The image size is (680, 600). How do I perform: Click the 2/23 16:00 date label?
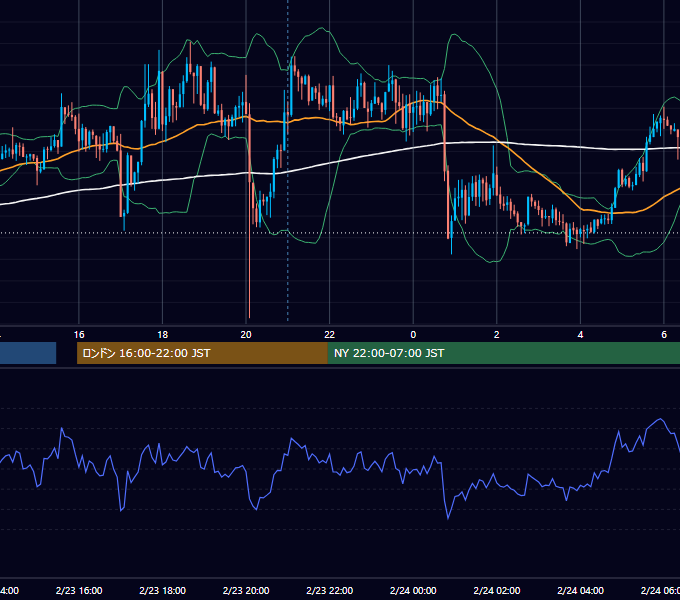coord(79,590)
